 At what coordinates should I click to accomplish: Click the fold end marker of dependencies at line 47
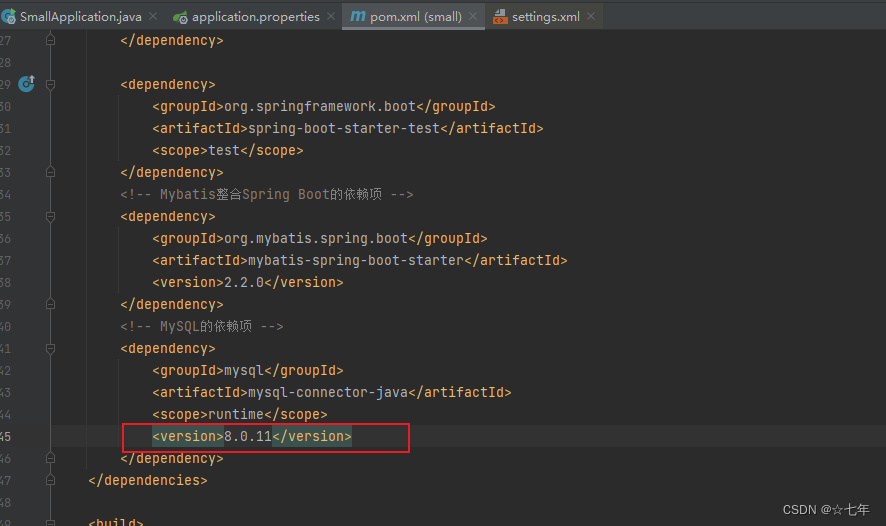click(50, 480)
